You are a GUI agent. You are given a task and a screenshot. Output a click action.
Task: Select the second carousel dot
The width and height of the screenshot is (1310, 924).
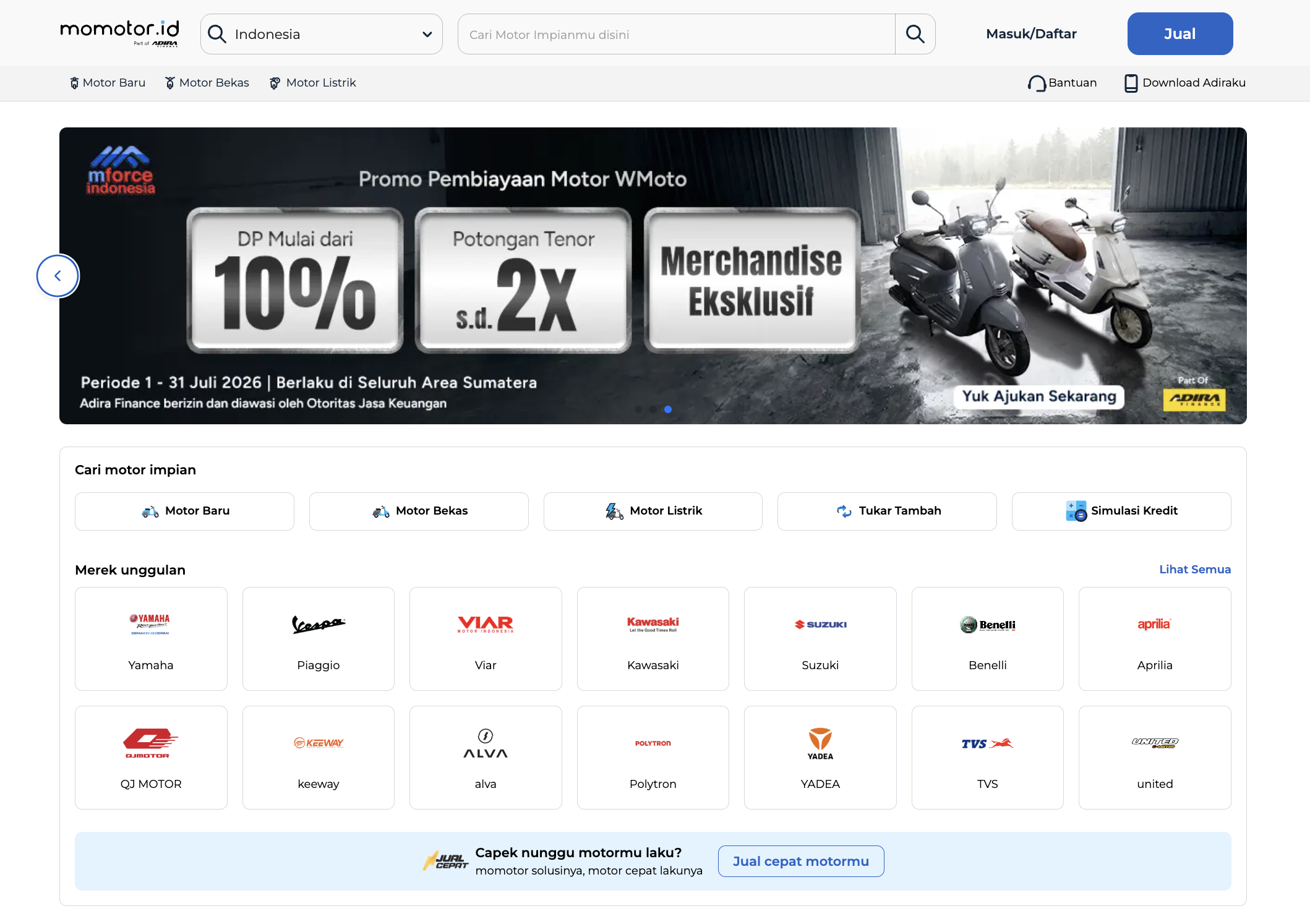[x=653, y=409]
